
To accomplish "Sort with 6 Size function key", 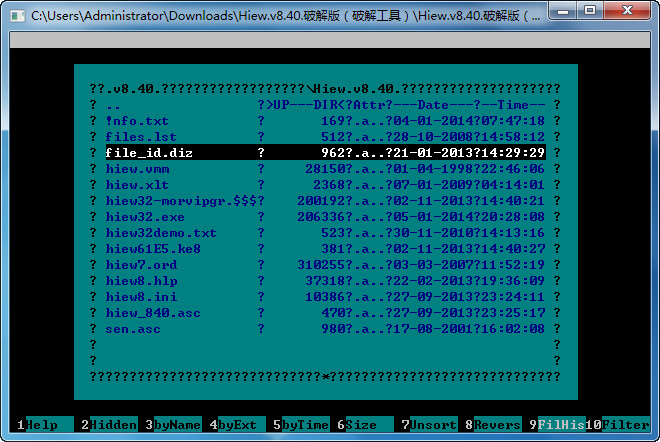I will coord(365,425).
